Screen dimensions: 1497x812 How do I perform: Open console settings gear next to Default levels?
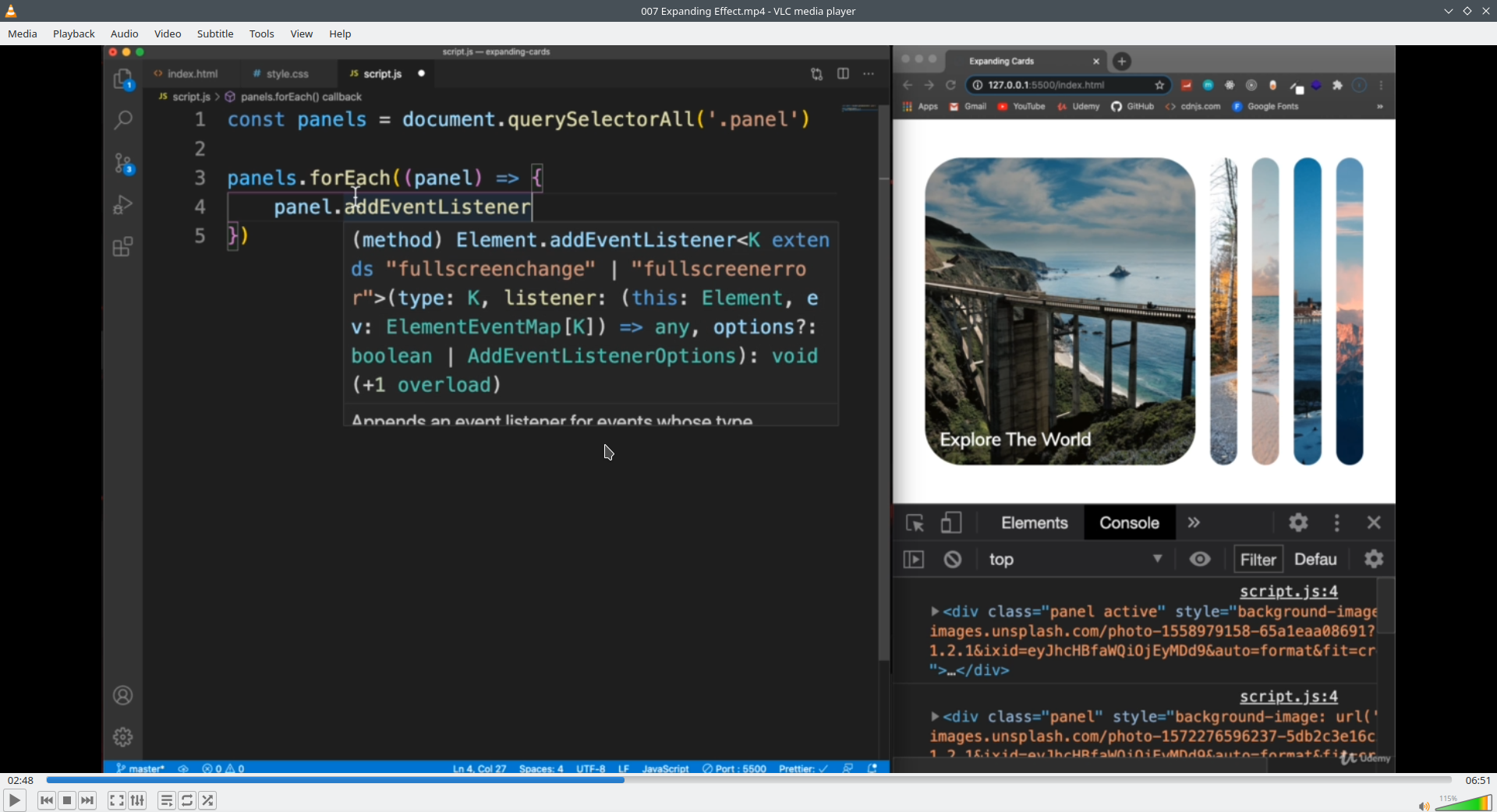coord(1374,559)
